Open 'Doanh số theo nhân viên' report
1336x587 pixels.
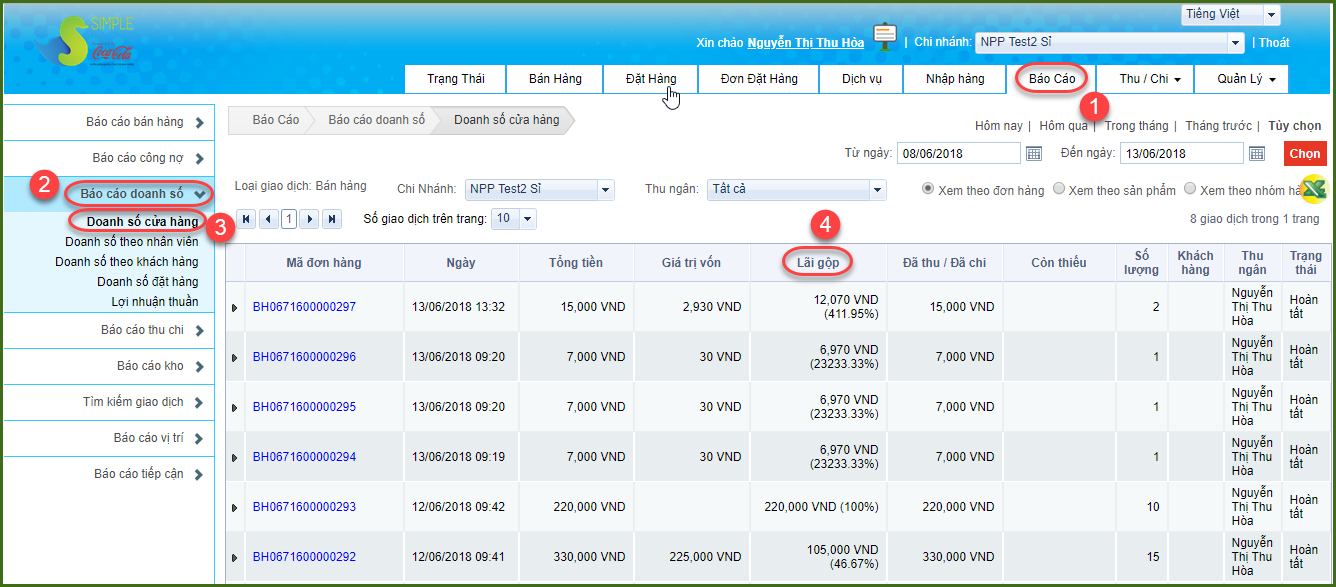132,241
